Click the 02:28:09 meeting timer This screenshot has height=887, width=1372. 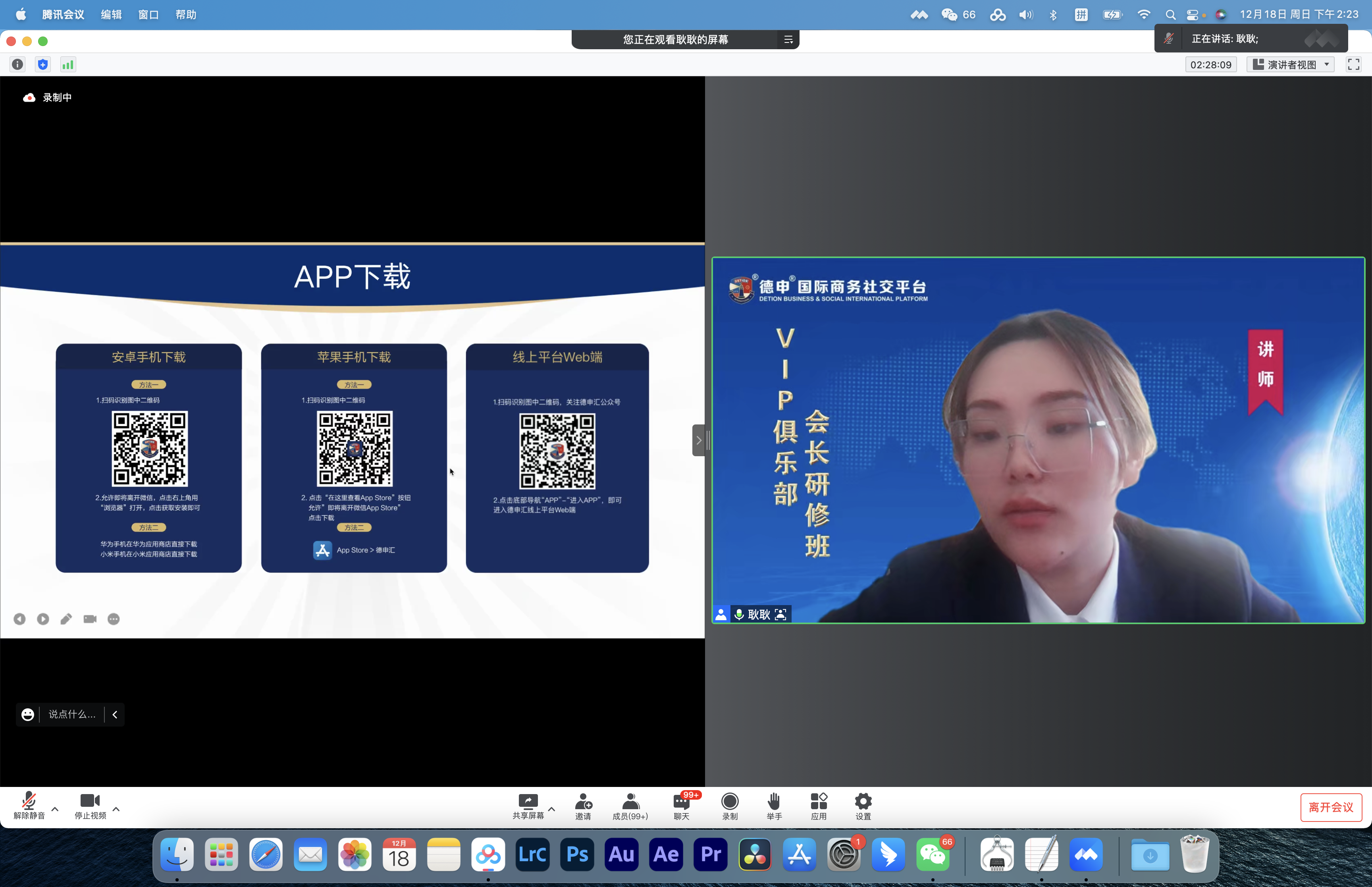pos(1211,64)
